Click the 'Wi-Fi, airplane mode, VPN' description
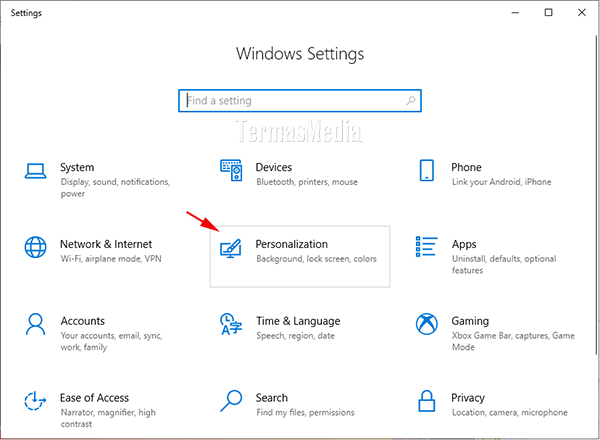Image resolution: width=600 pixels, height=440 pixels. [x=111, y=259]
